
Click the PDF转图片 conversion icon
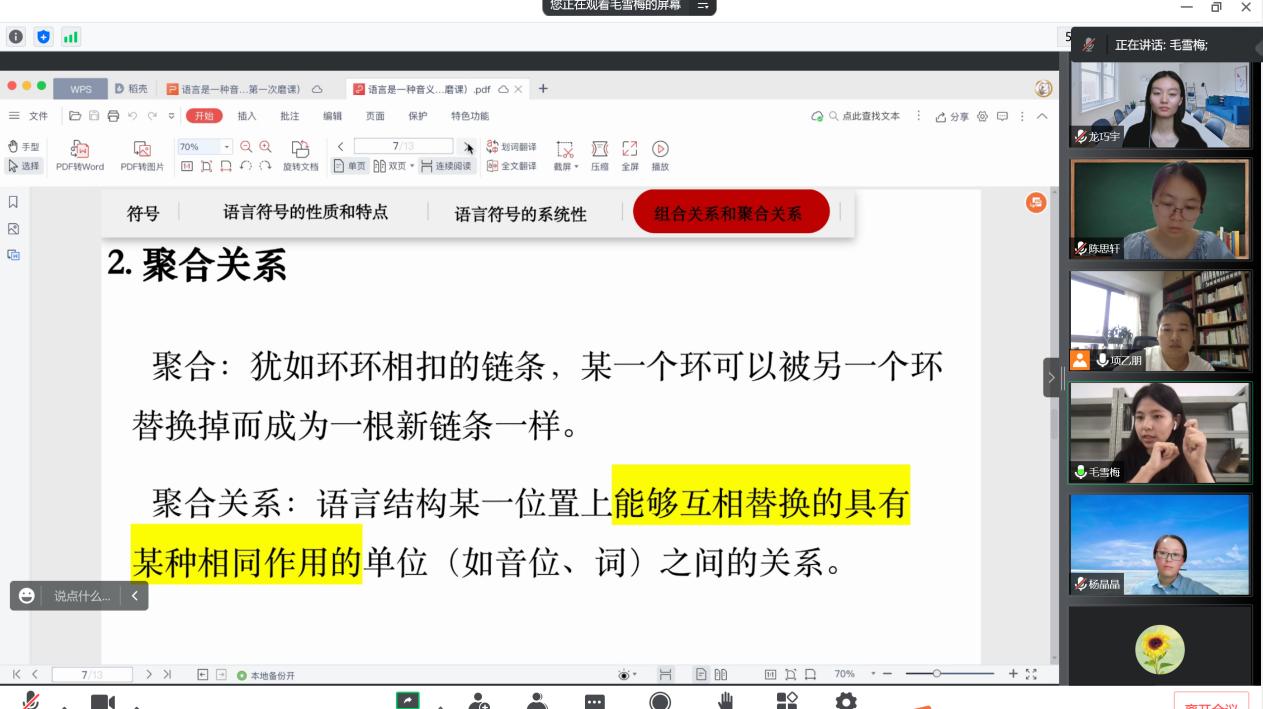click(142, 149)
